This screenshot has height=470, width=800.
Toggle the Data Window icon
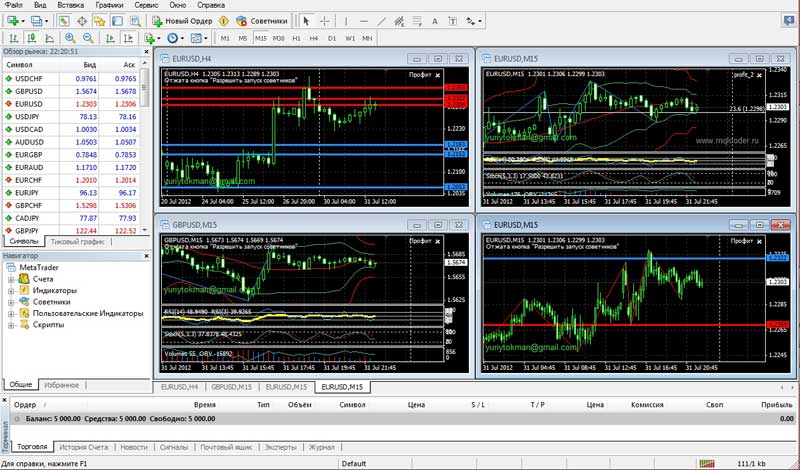[82, 21]
